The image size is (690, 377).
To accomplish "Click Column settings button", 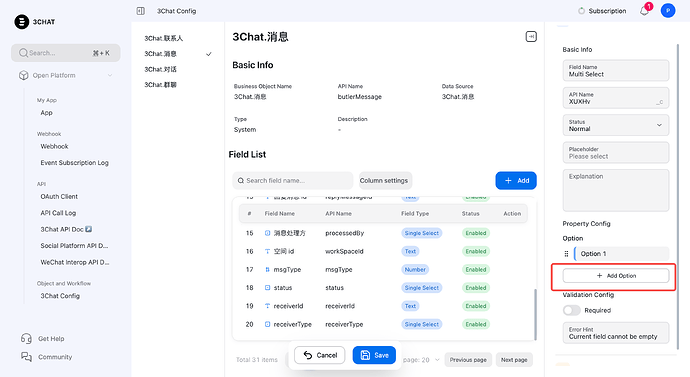I will tap(385, 180).
